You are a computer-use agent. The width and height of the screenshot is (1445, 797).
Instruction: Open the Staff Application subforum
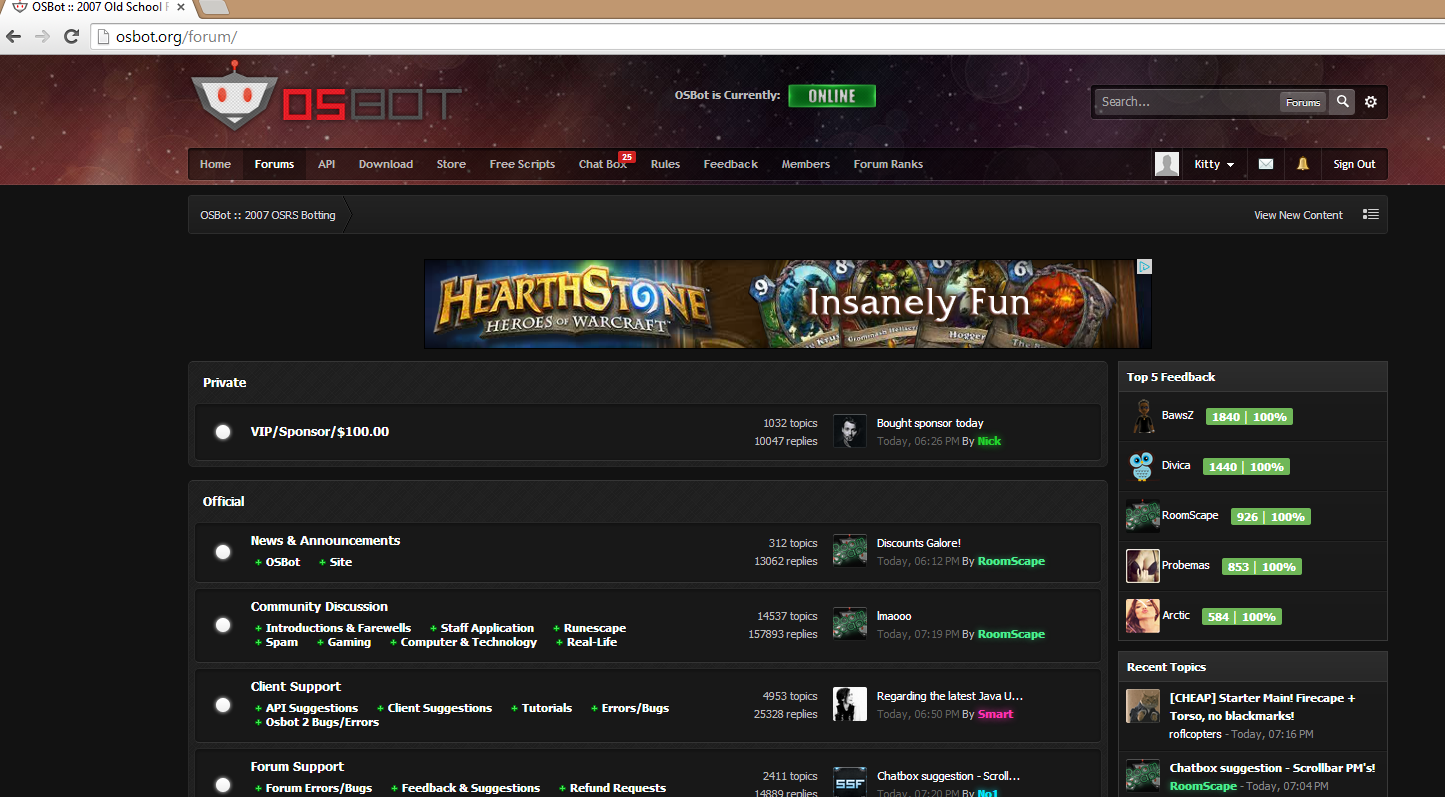[487, 628]
